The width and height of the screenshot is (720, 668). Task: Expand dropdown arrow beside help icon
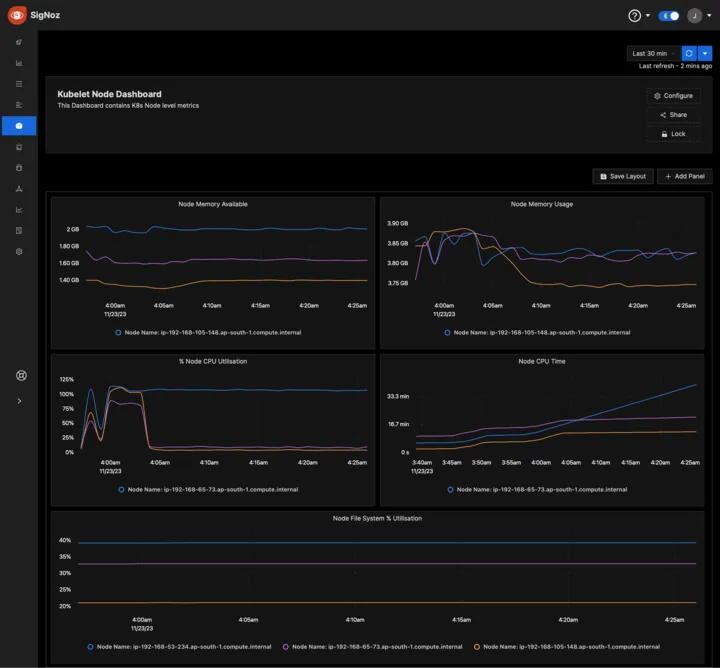point(648,16)
